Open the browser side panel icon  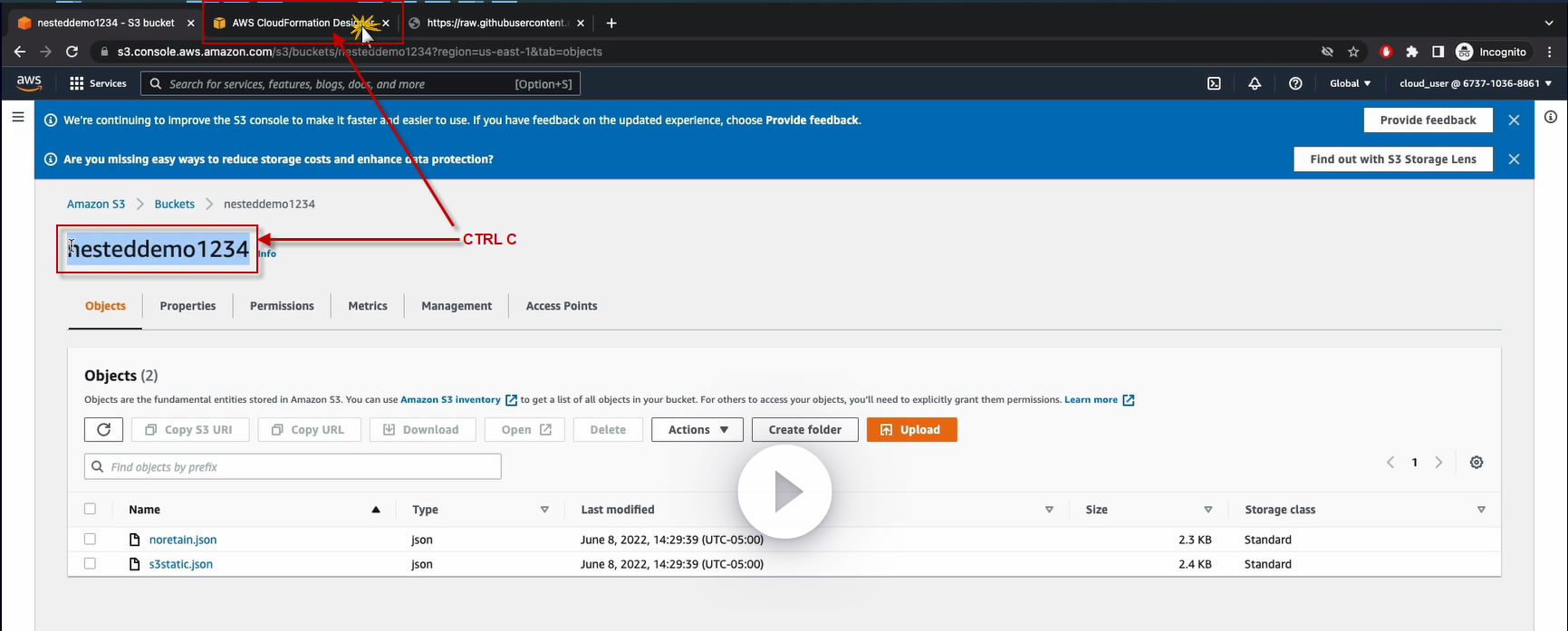1438,52
